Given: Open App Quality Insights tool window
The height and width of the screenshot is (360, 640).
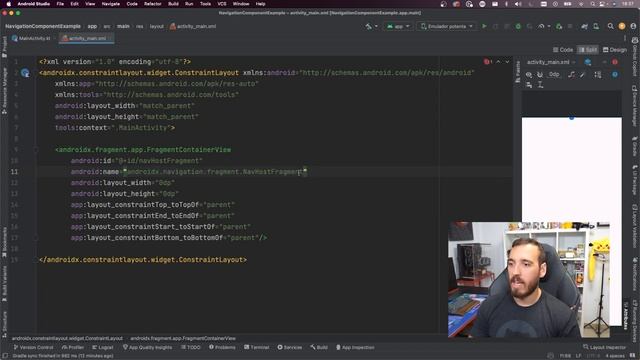Looking at the screenshot, I should coord(147,347).
